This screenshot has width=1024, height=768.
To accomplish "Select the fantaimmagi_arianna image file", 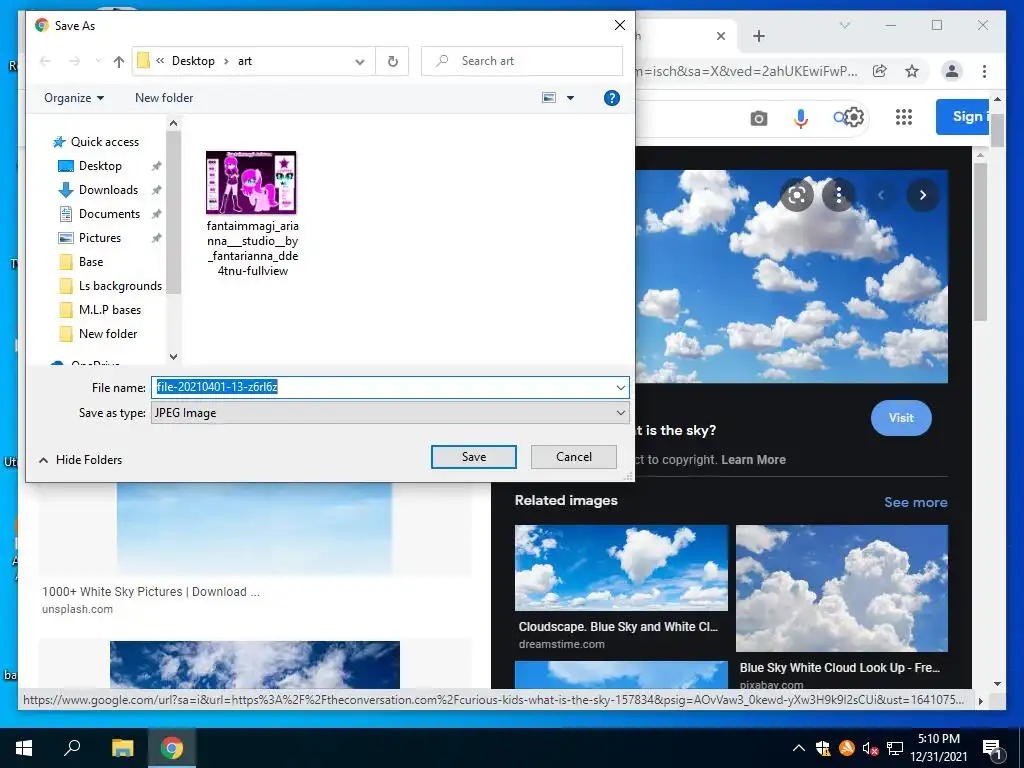I will [252, 214].
